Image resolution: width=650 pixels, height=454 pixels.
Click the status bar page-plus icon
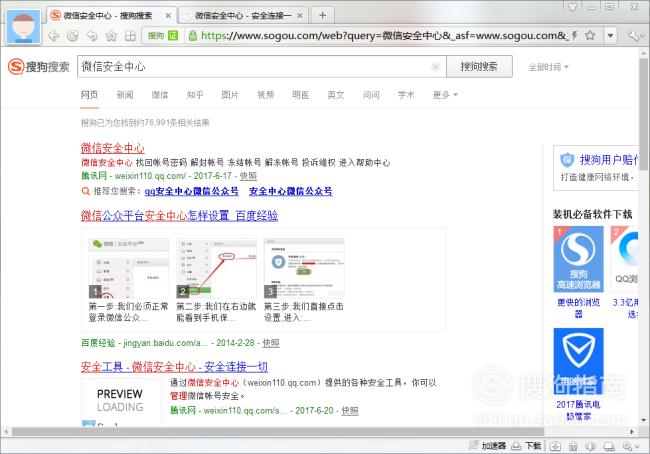(555, 446)
